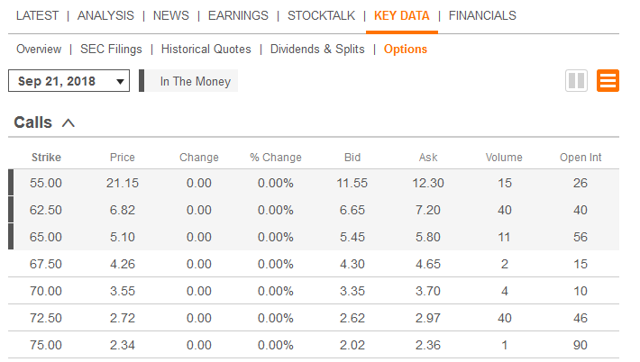
Task: Sort by the Price column header
Action: [122, 157]
